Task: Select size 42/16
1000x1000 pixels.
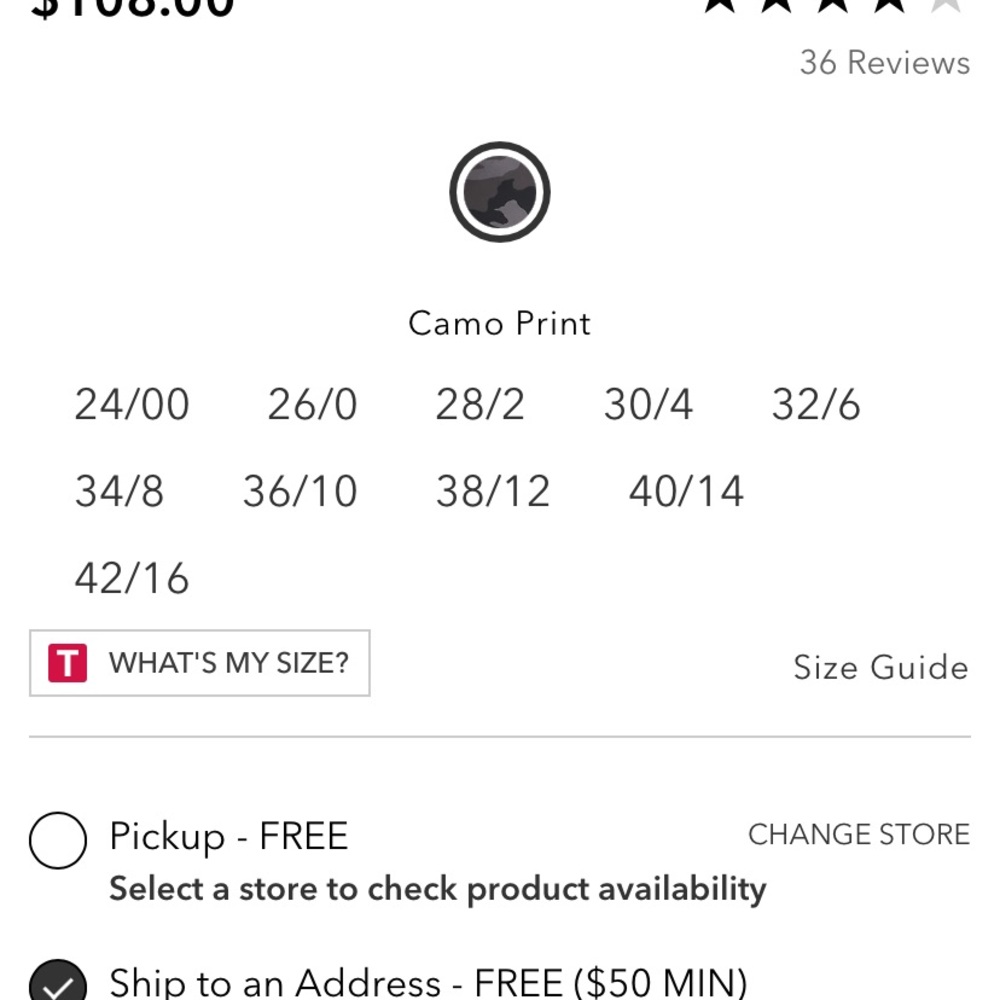Action: point(131,577)
